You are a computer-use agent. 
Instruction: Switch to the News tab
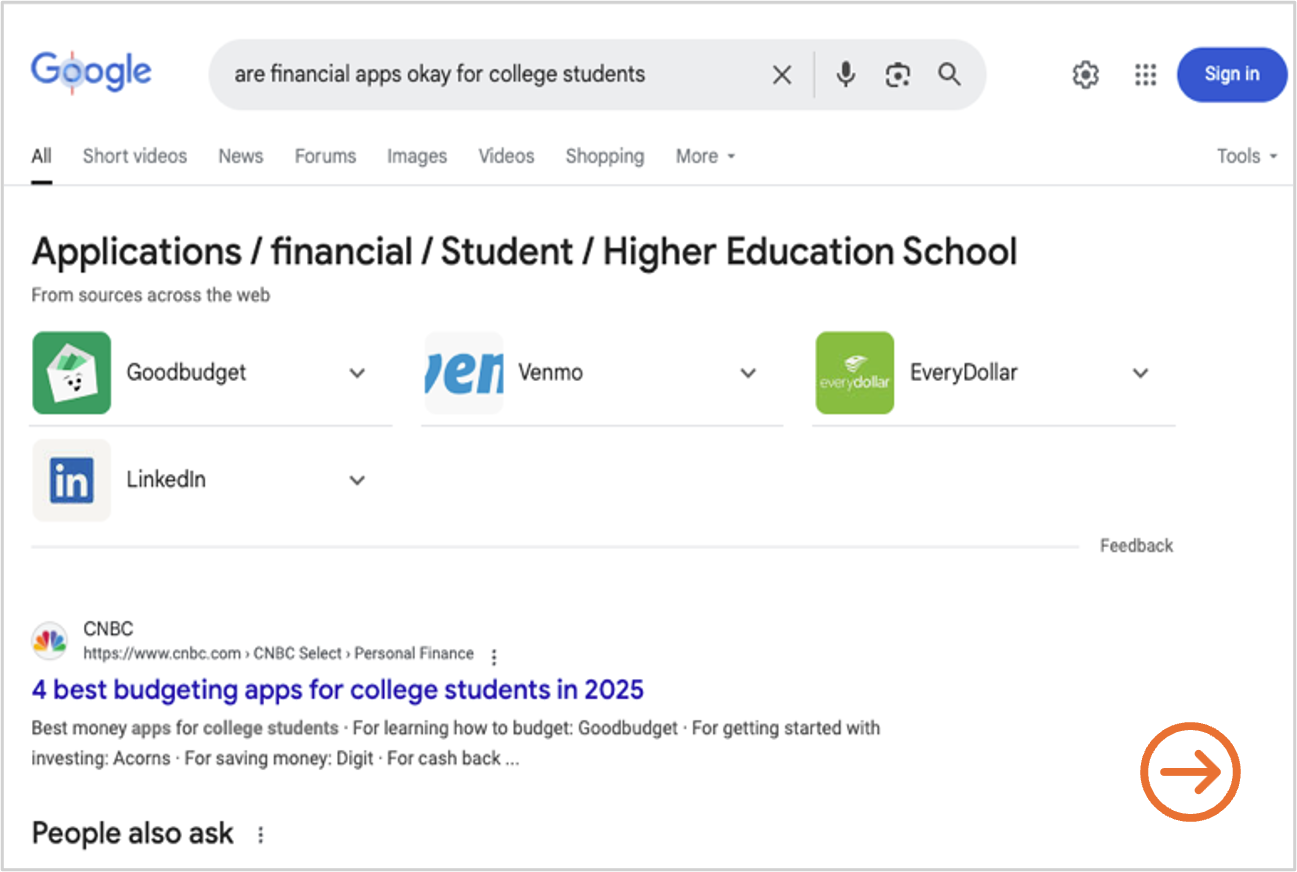point(241,156)
